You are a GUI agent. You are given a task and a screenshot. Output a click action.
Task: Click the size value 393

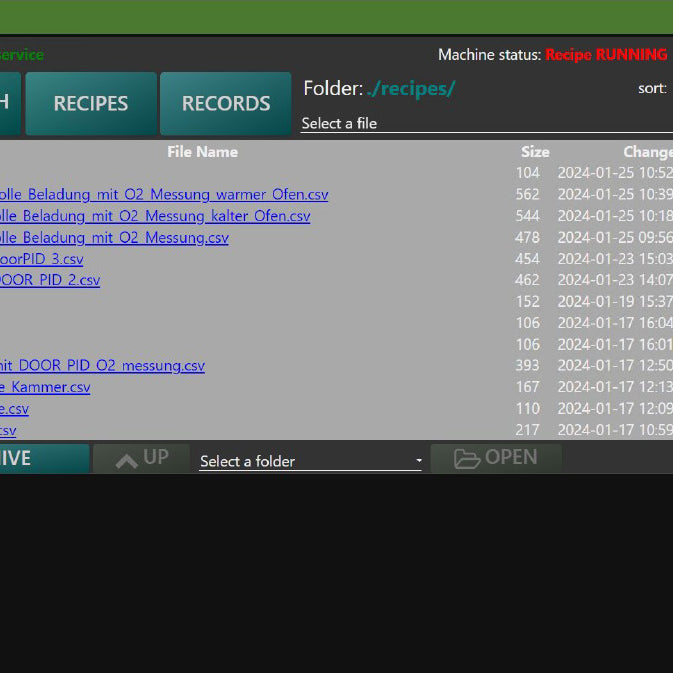pos(527,365)
